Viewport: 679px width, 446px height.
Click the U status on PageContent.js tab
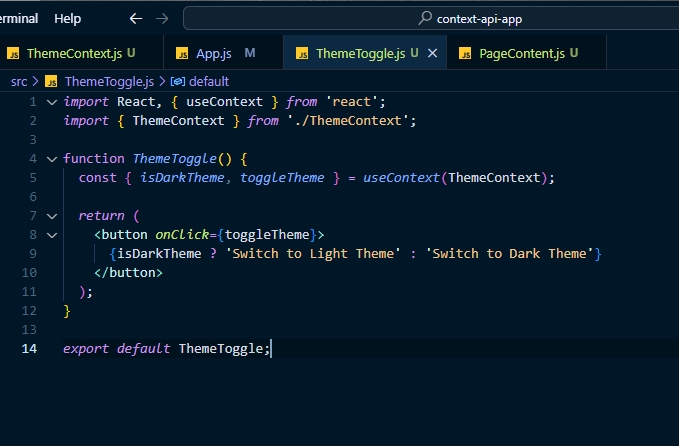point(574,53)
